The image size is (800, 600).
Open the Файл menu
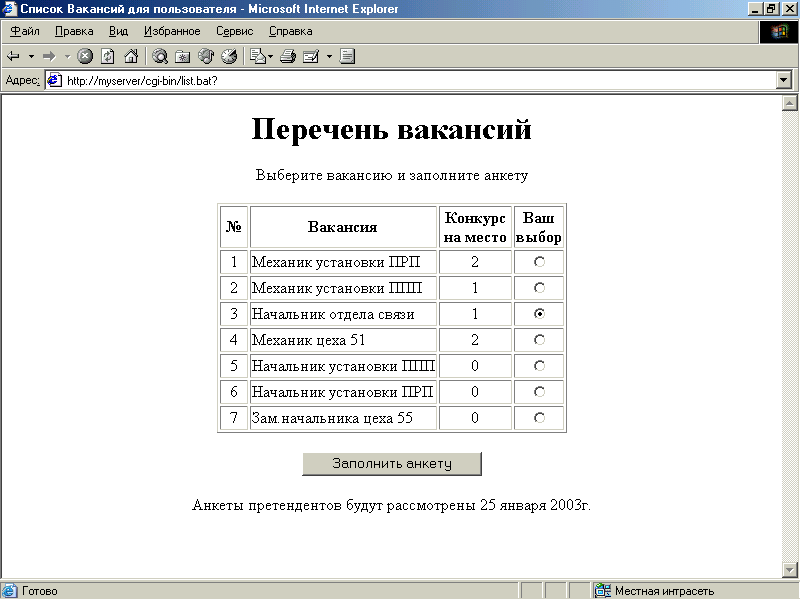pos(25,31)
